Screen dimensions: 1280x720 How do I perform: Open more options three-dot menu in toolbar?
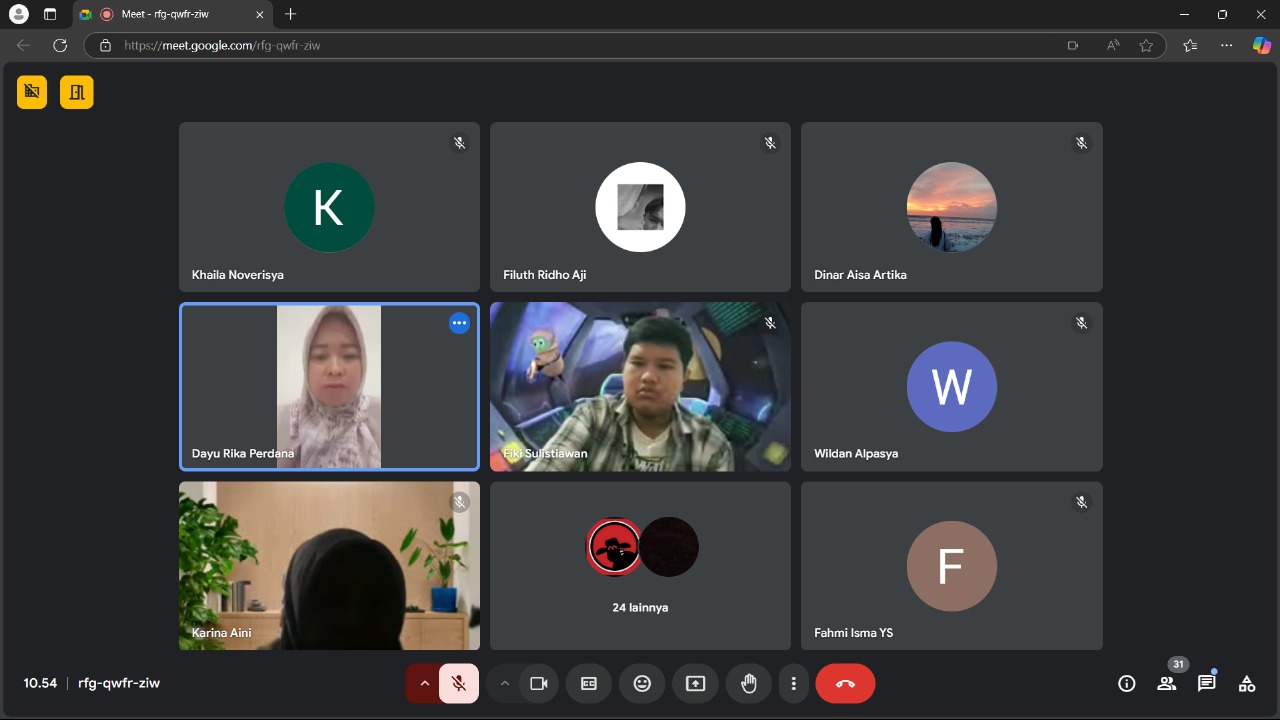click(793, 684)
